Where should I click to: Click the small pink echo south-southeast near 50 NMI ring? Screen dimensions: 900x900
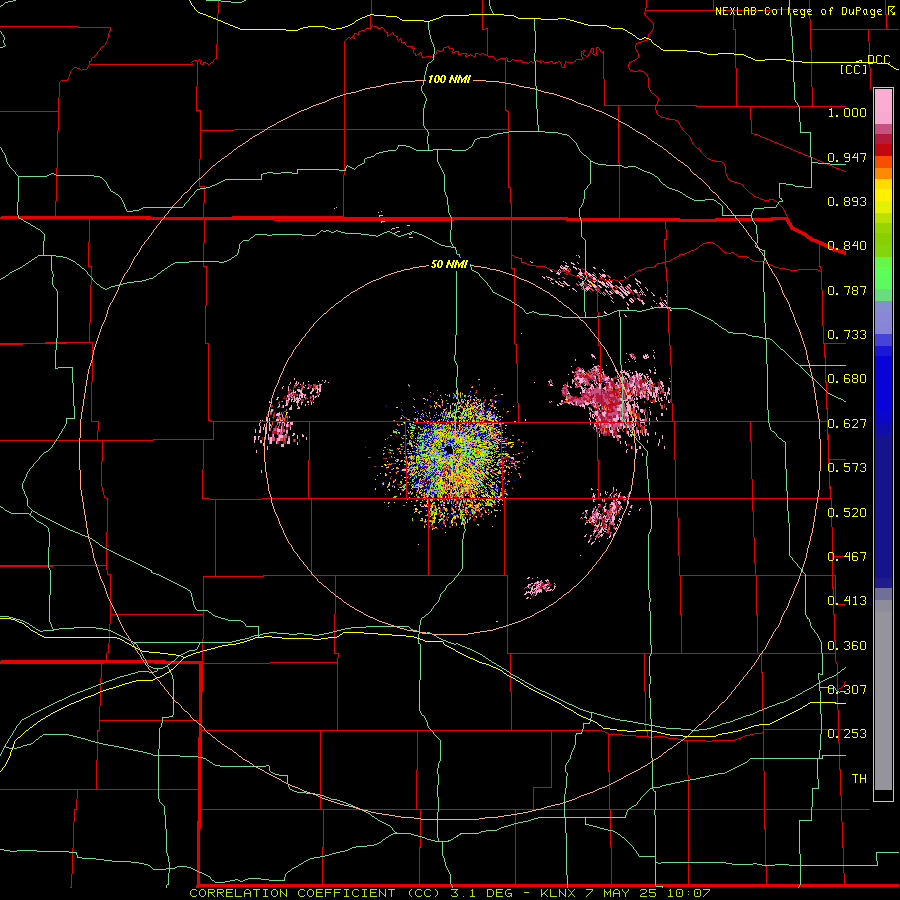(x=540, y=587)
